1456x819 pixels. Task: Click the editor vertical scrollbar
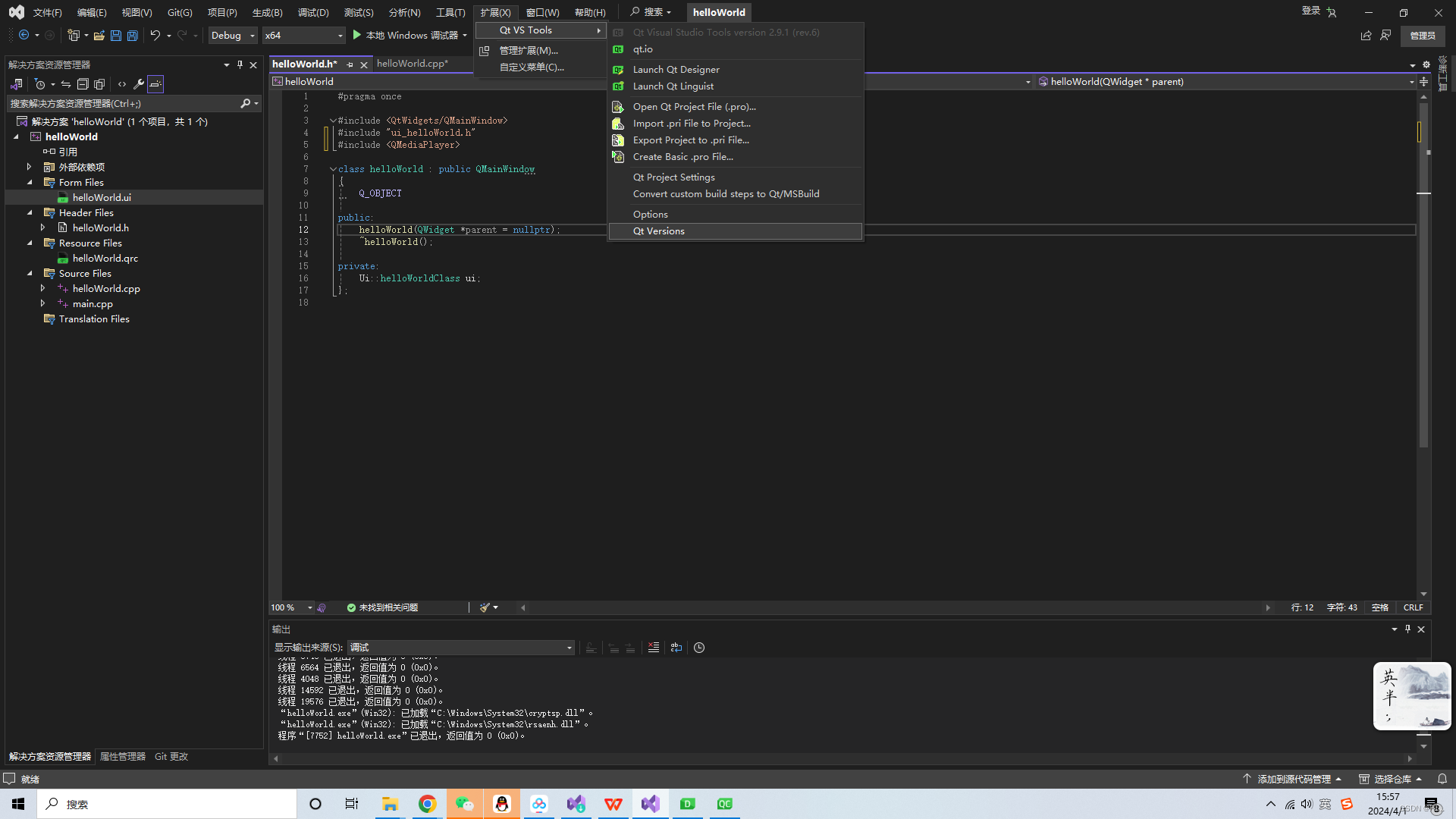pos(1423,303)
